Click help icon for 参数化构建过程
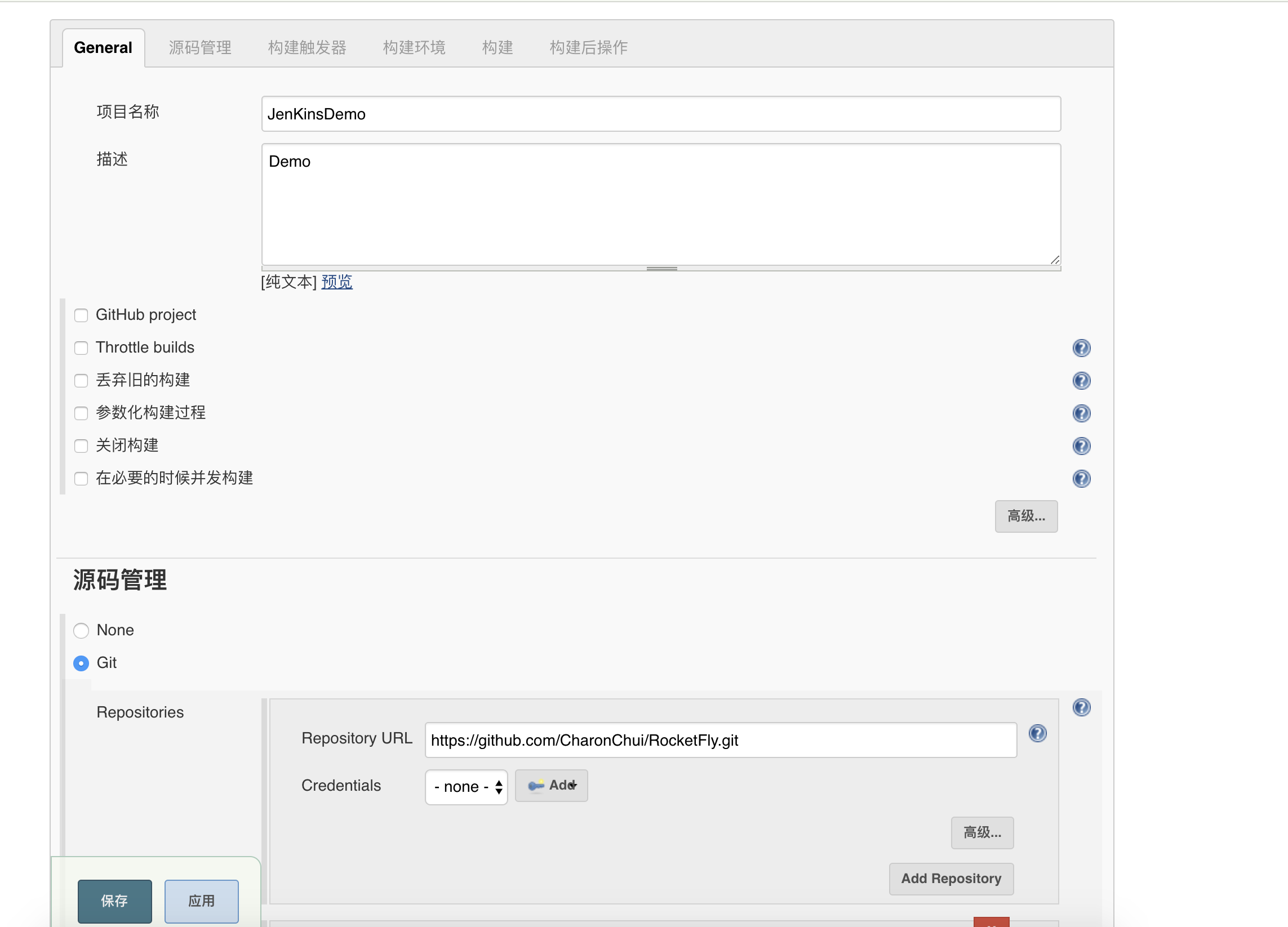Screen dimensions: 1288x927 coord(1081,413)
